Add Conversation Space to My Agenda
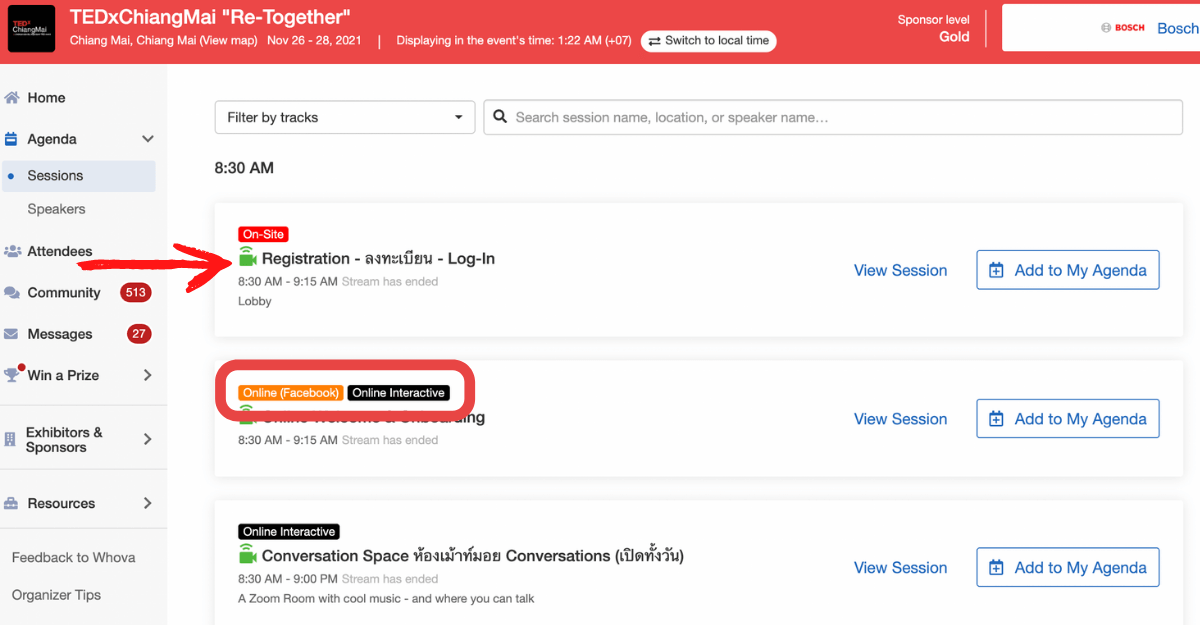Screen dimensions: 1200x625 [x=1067, y=567]
